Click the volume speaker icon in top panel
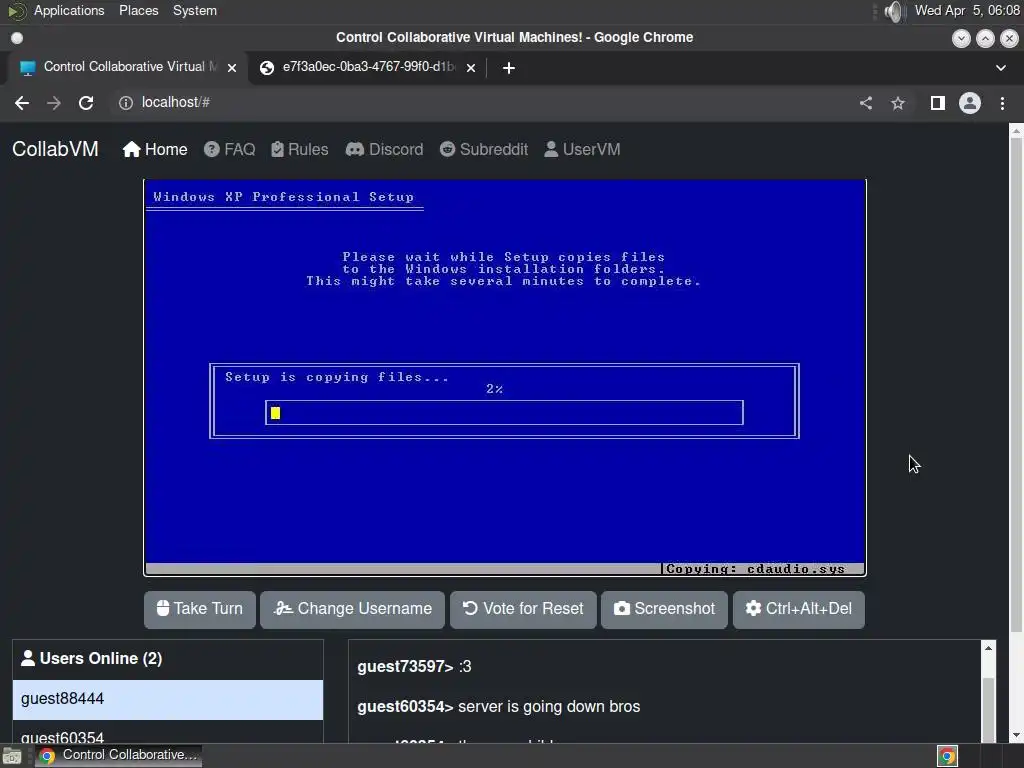Image resolution: width=1024 pixels, height=768 pixels. click(894, 11)
